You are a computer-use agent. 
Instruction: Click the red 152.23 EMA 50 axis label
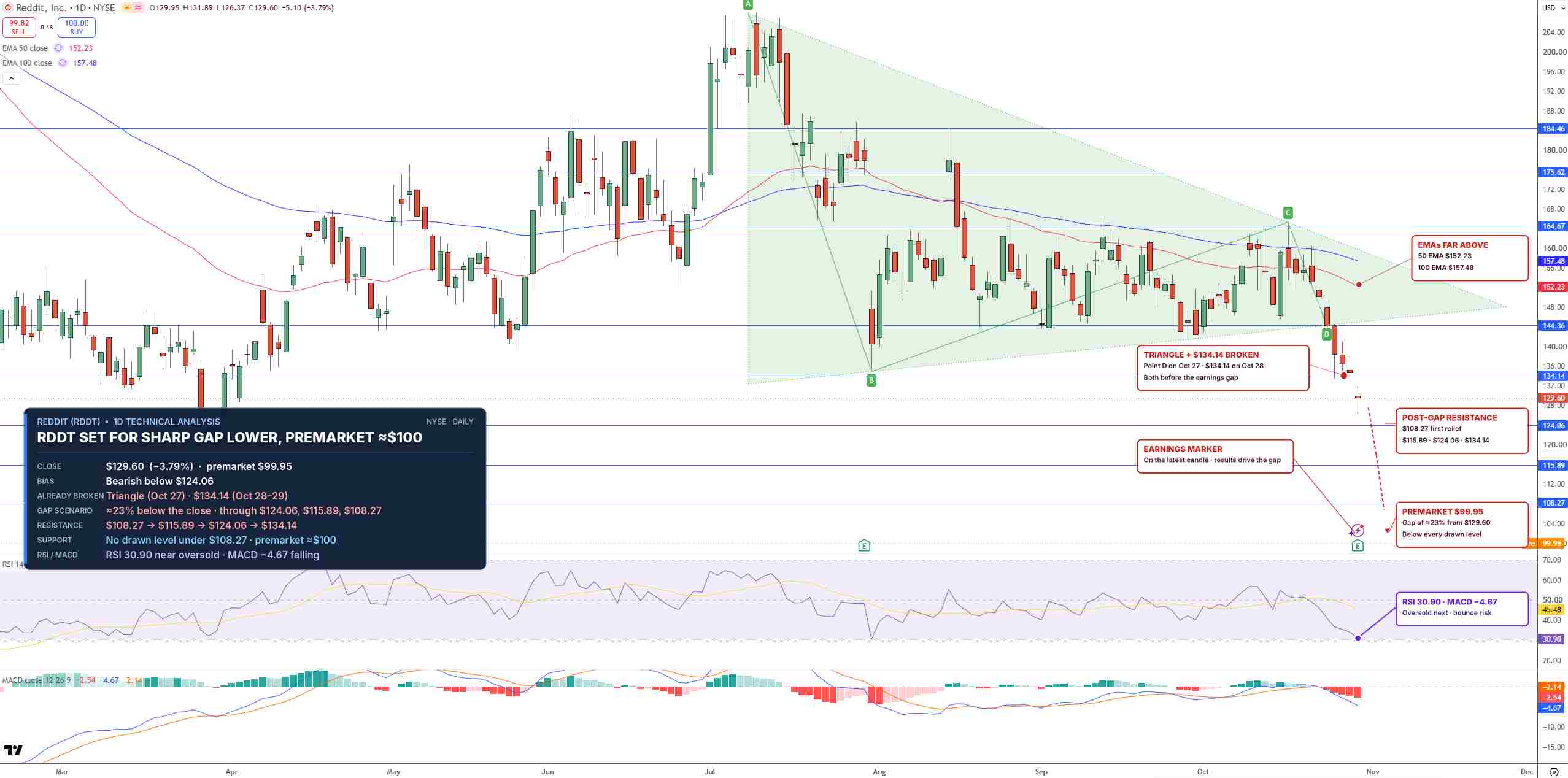tap(1553, 287)
